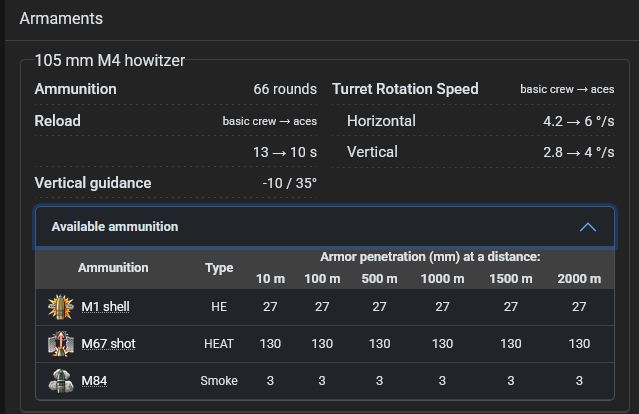Click the 500 m distance column header
639x414 pixels.
click(x=379, y=278)
